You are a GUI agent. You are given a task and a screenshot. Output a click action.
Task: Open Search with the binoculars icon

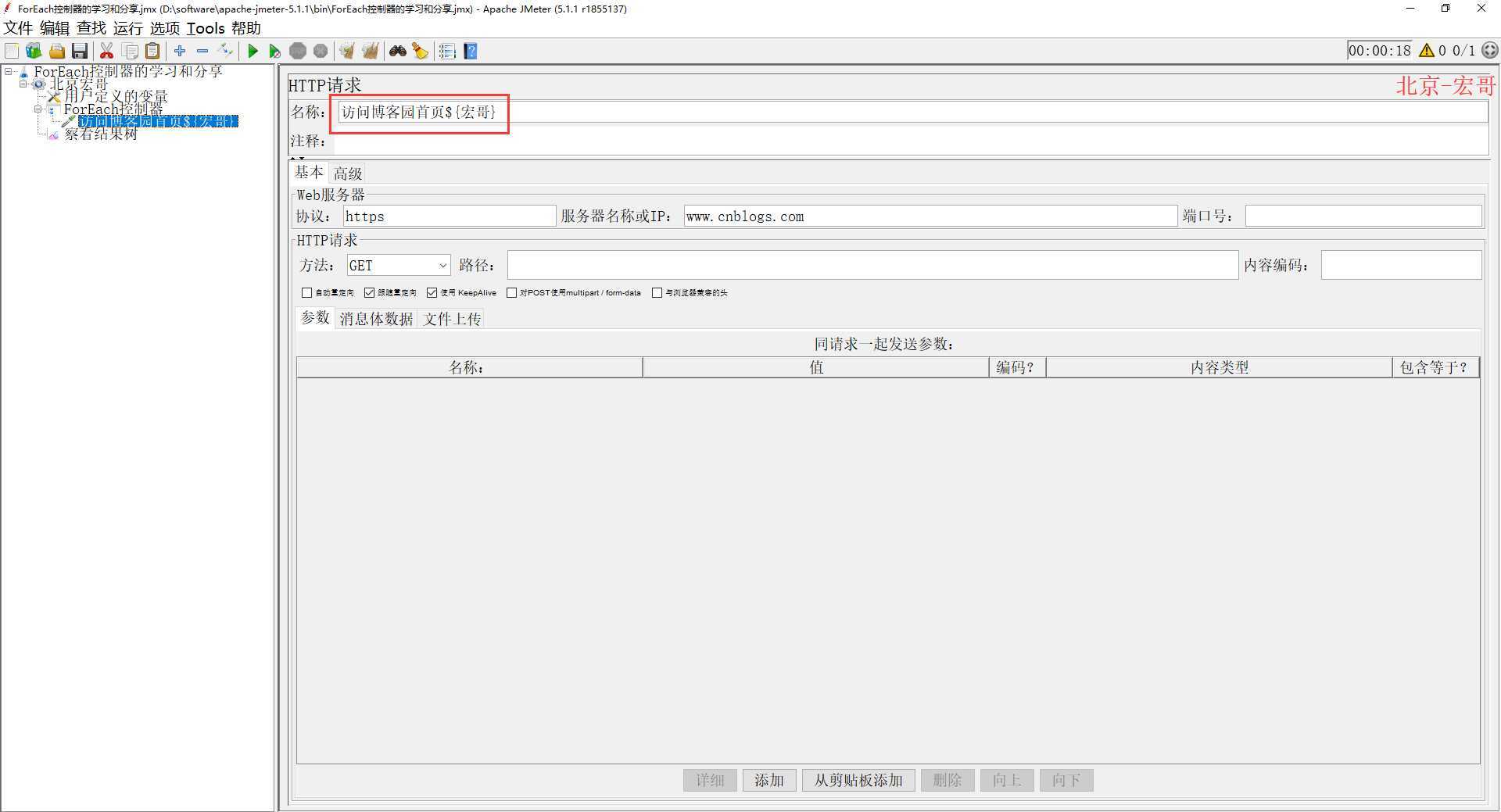[x=398, y=52]
